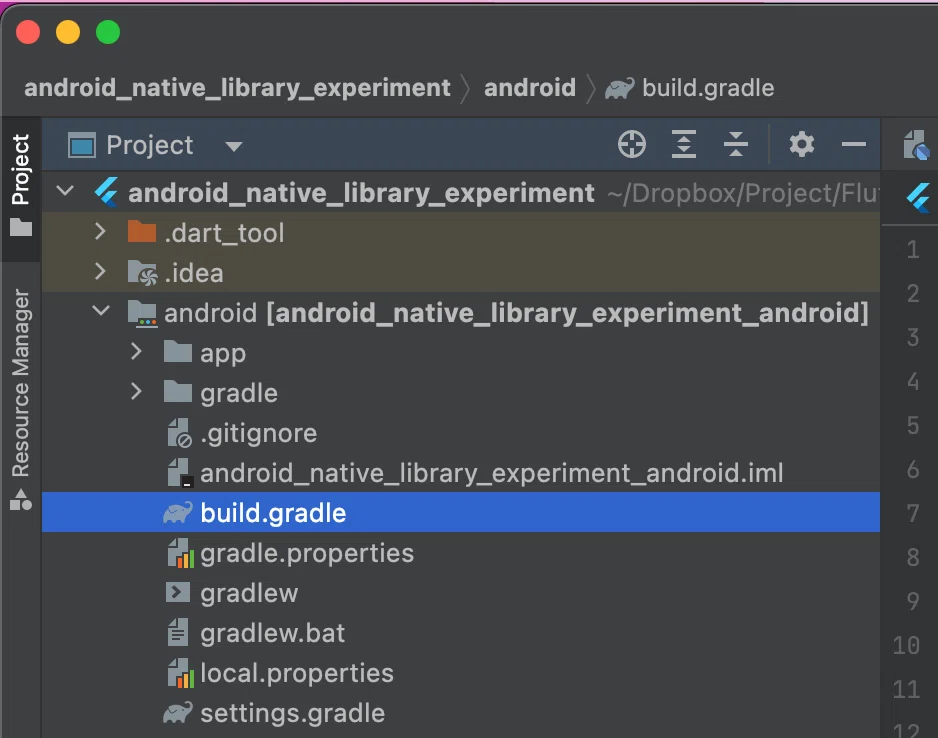This screenshot has height=738, width=938.
Task: Click line number 7 in editor gutter
Action: point(912,513)
